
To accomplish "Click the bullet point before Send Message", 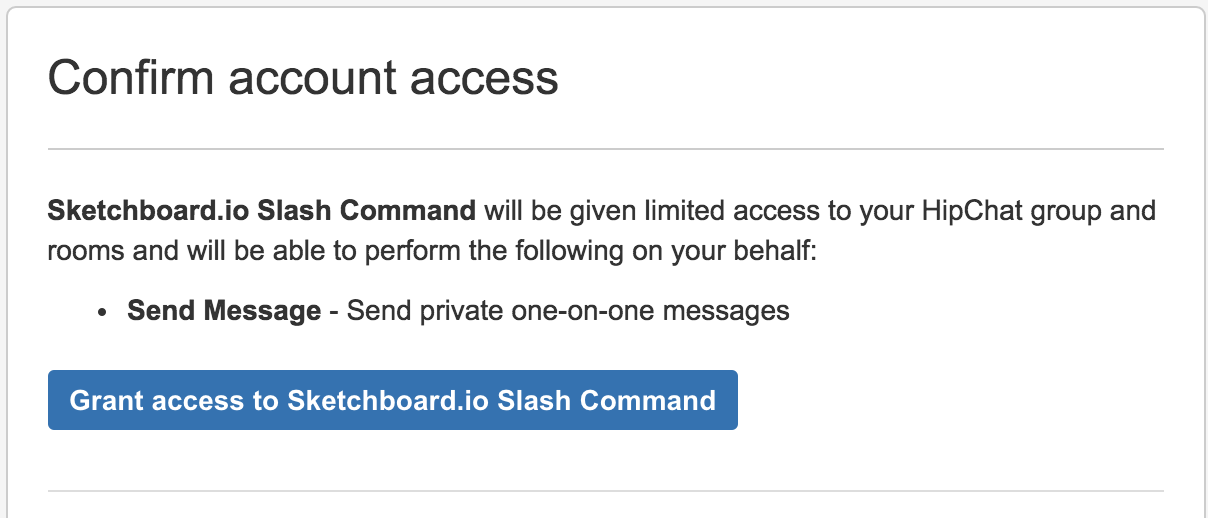I will pos(103,312).
